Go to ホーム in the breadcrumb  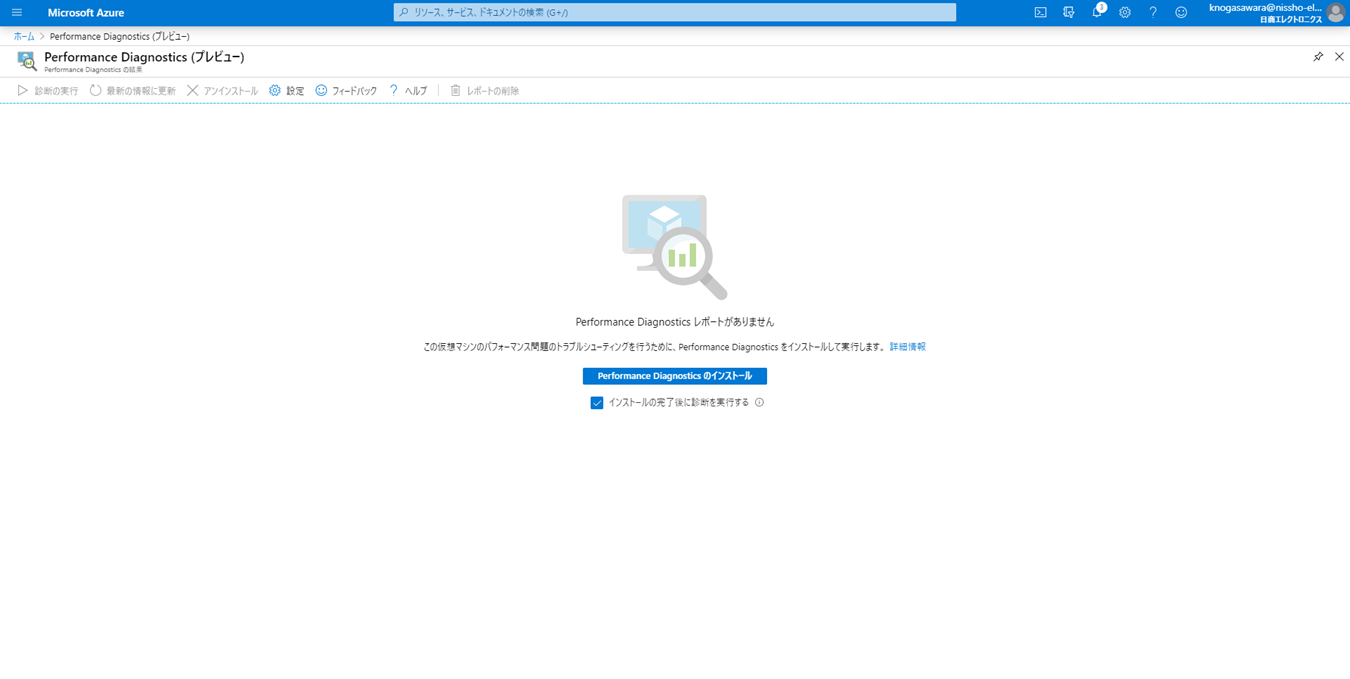pos(24,36)
